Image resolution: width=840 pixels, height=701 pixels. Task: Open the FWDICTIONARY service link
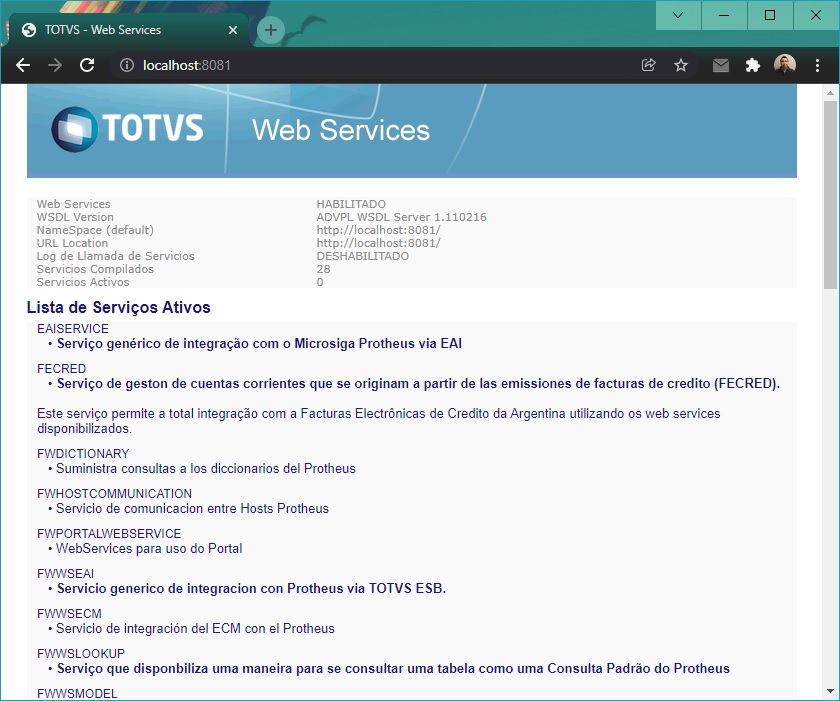pos(83,454)
